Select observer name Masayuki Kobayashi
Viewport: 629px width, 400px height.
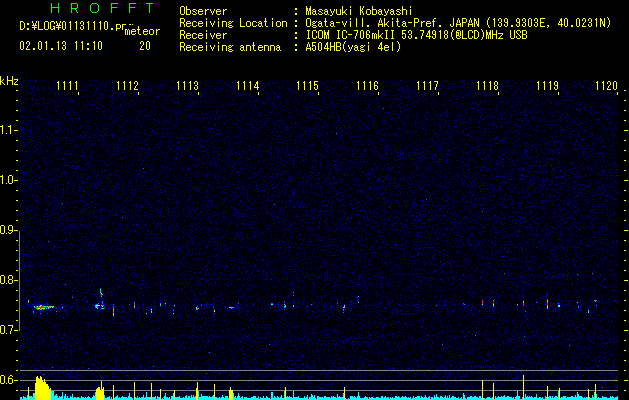pos(359,11)
